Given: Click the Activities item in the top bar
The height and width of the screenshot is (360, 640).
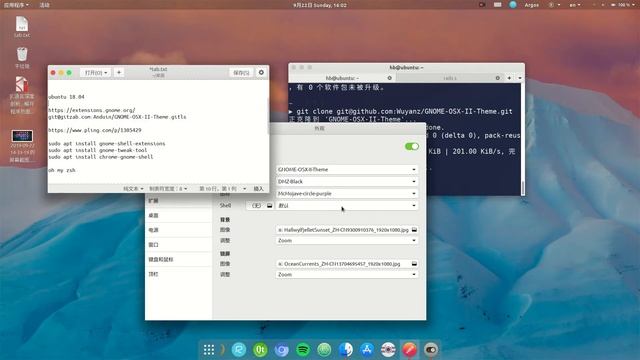Looking at the screenshot, I should pyautogui.click(x=44, y=5).
